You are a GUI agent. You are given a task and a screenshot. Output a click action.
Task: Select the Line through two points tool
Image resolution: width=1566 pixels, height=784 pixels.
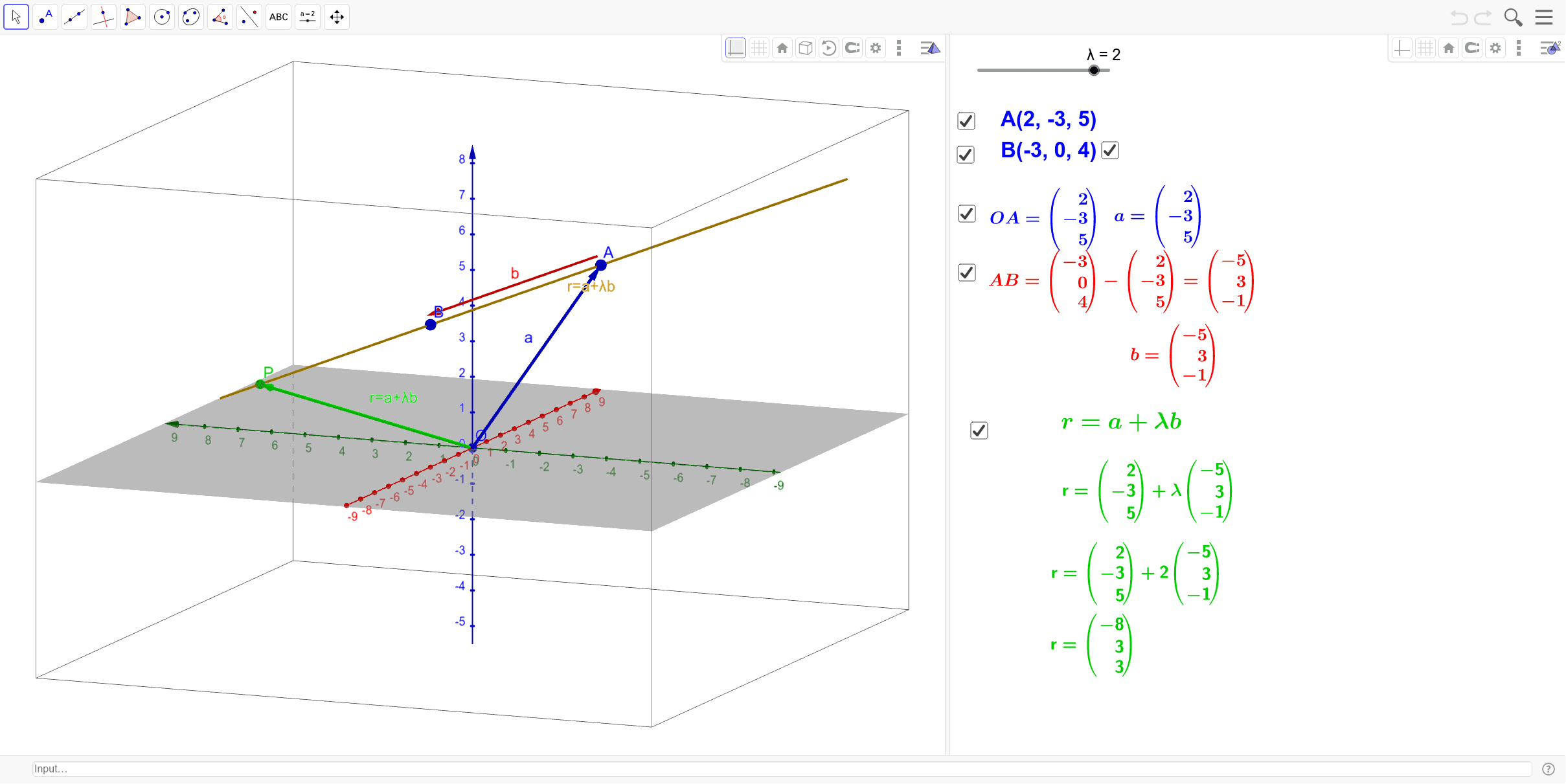74,17
